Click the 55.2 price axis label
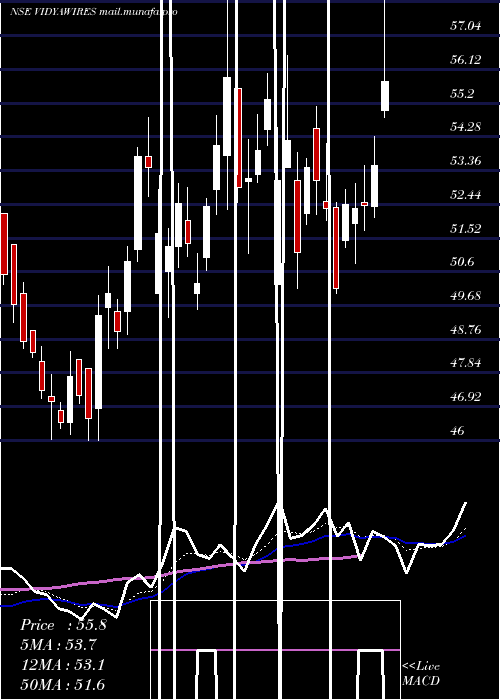Viewport: 500px width, 700px height. (x=462, y=94)
